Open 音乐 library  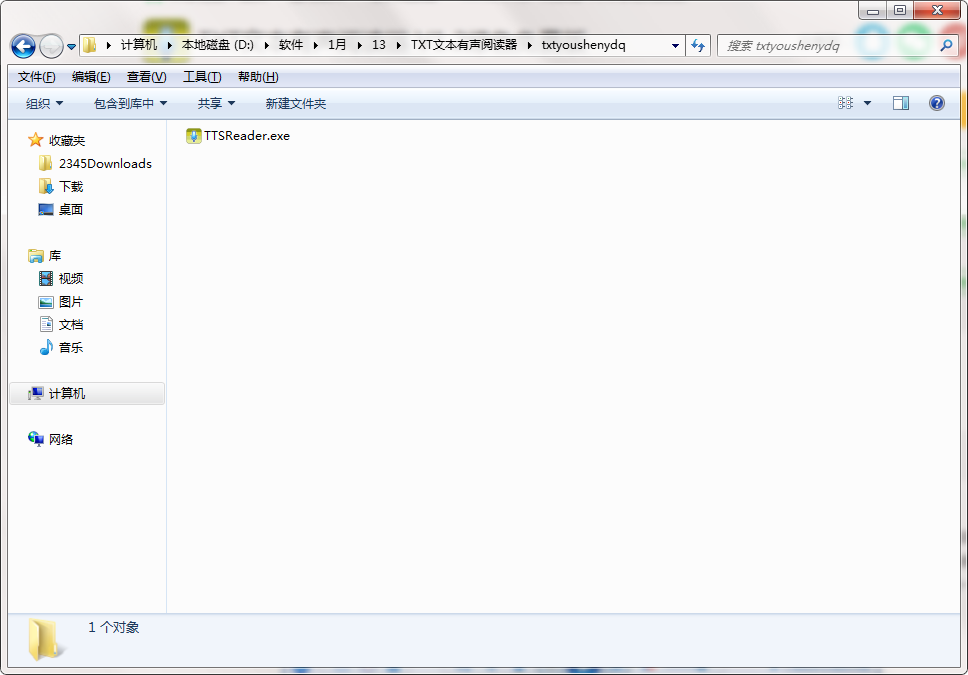(71, 347)
